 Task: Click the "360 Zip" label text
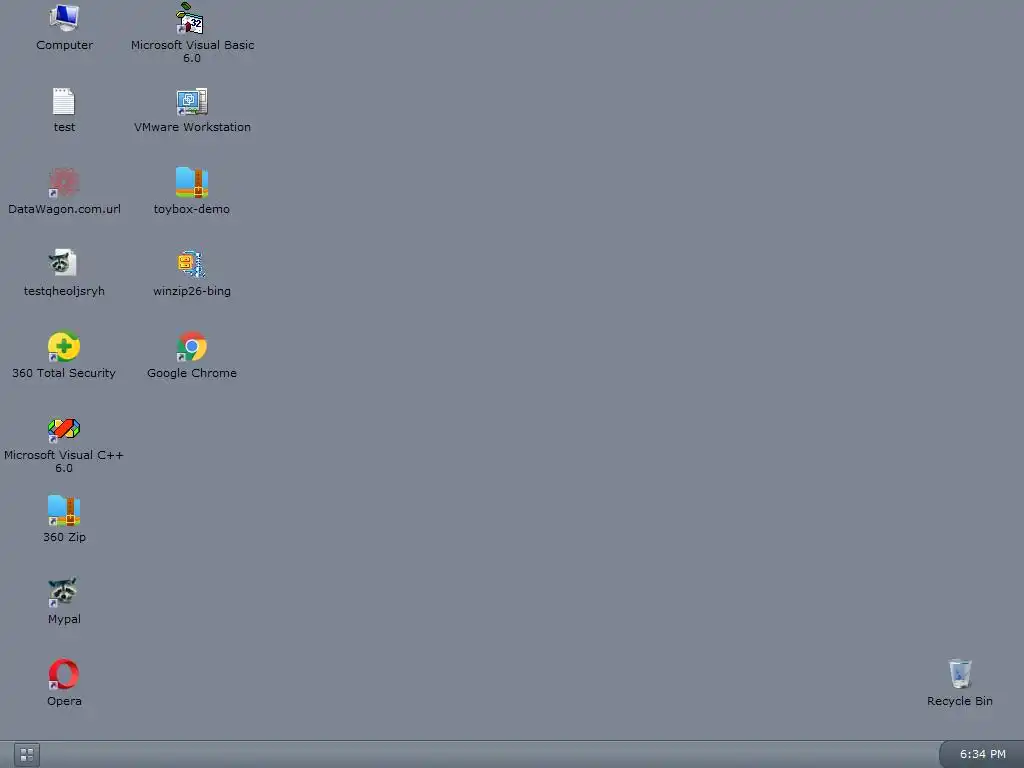64,537
